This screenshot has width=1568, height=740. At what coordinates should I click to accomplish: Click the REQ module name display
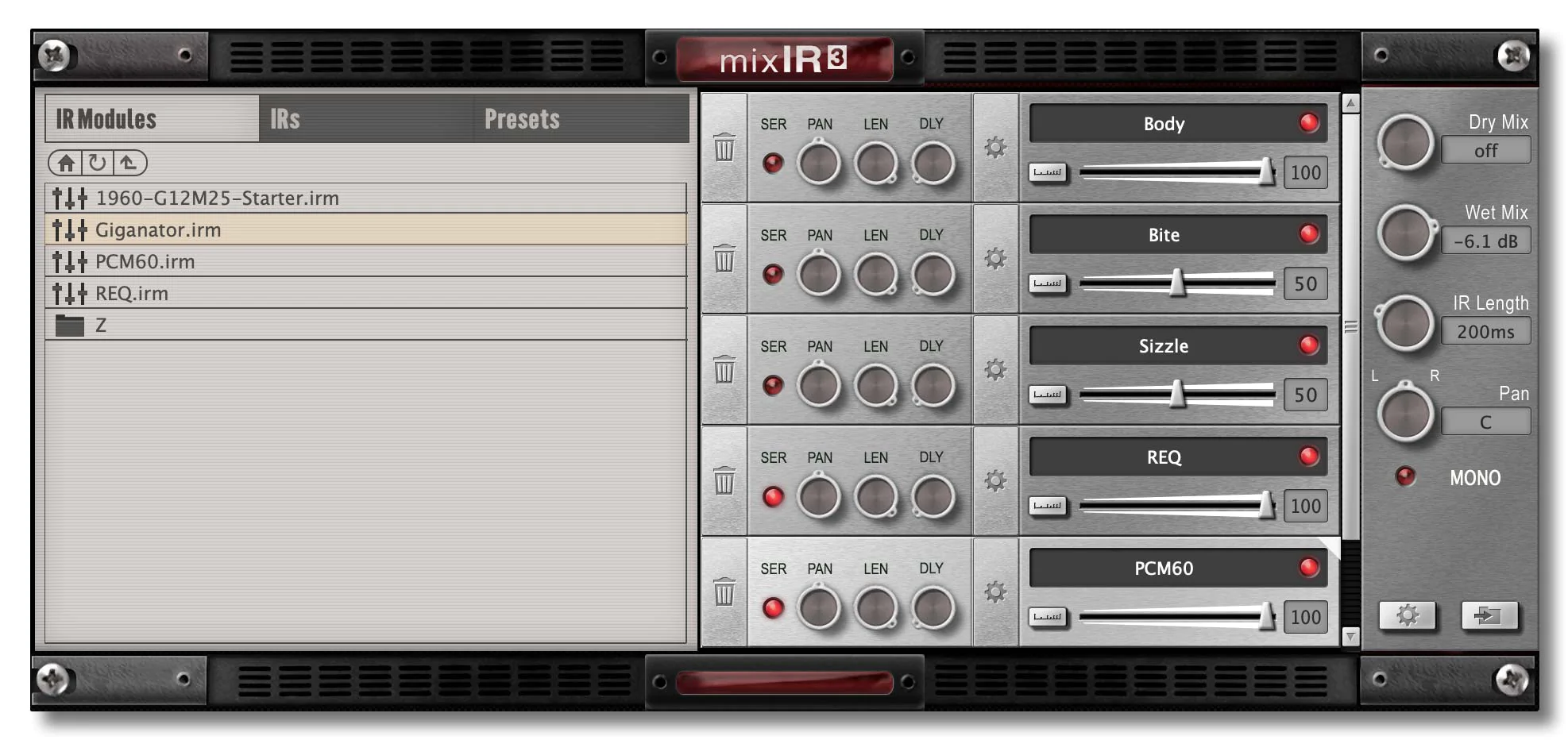coord(1178,457)
